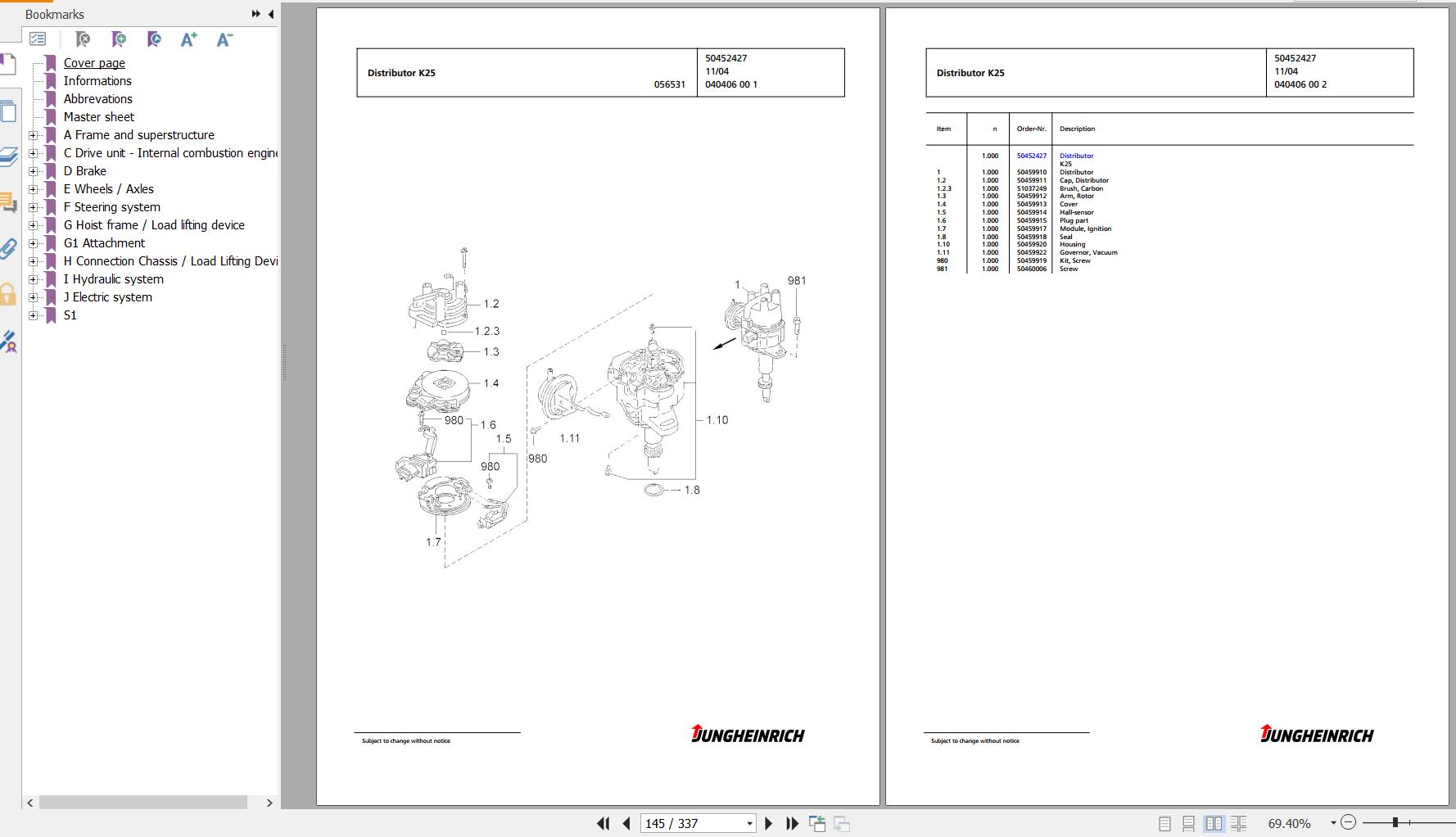Click the delete bookmark icon

pyautogui.click(x=82, y=38)
